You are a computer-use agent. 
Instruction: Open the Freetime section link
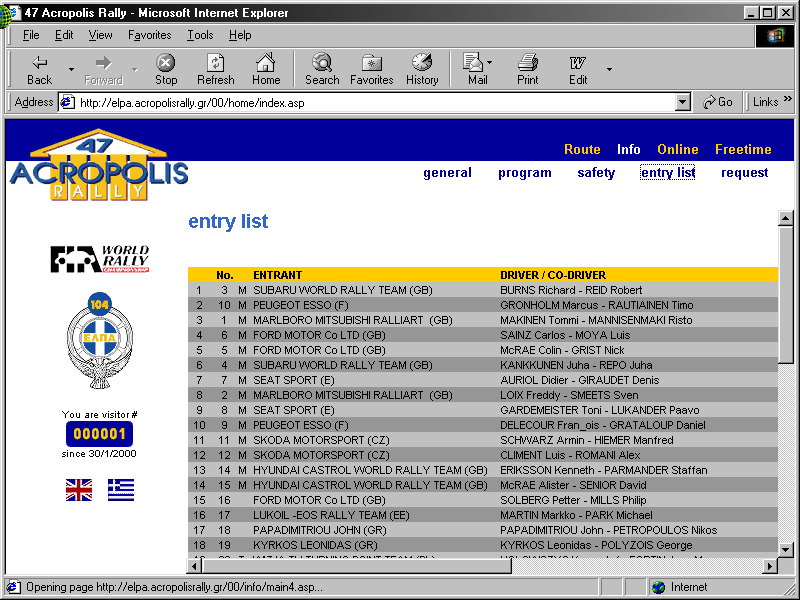click(x=743, y=149)
